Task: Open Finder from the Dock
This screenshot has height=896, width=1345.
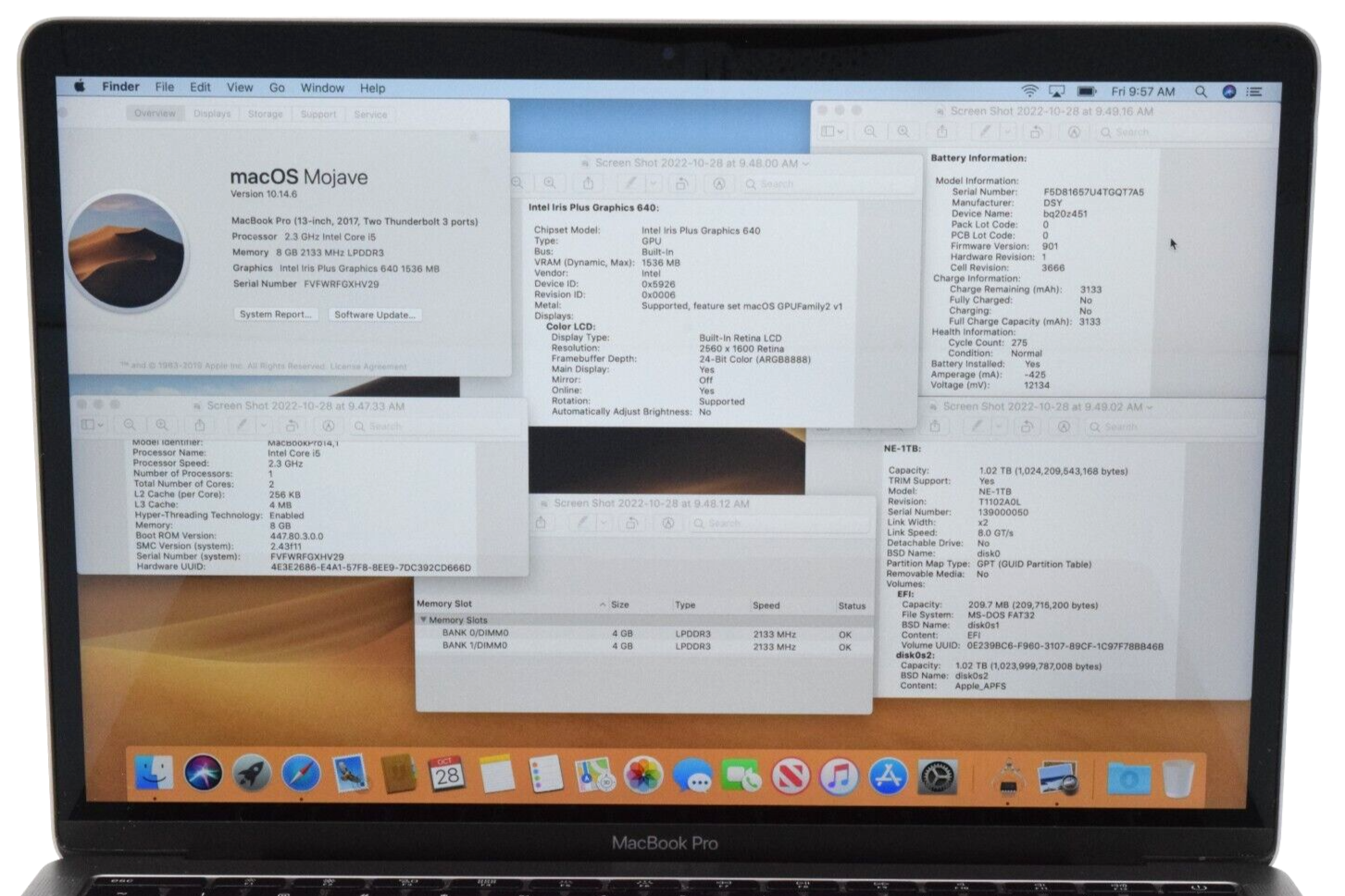Action: [154, 773]
